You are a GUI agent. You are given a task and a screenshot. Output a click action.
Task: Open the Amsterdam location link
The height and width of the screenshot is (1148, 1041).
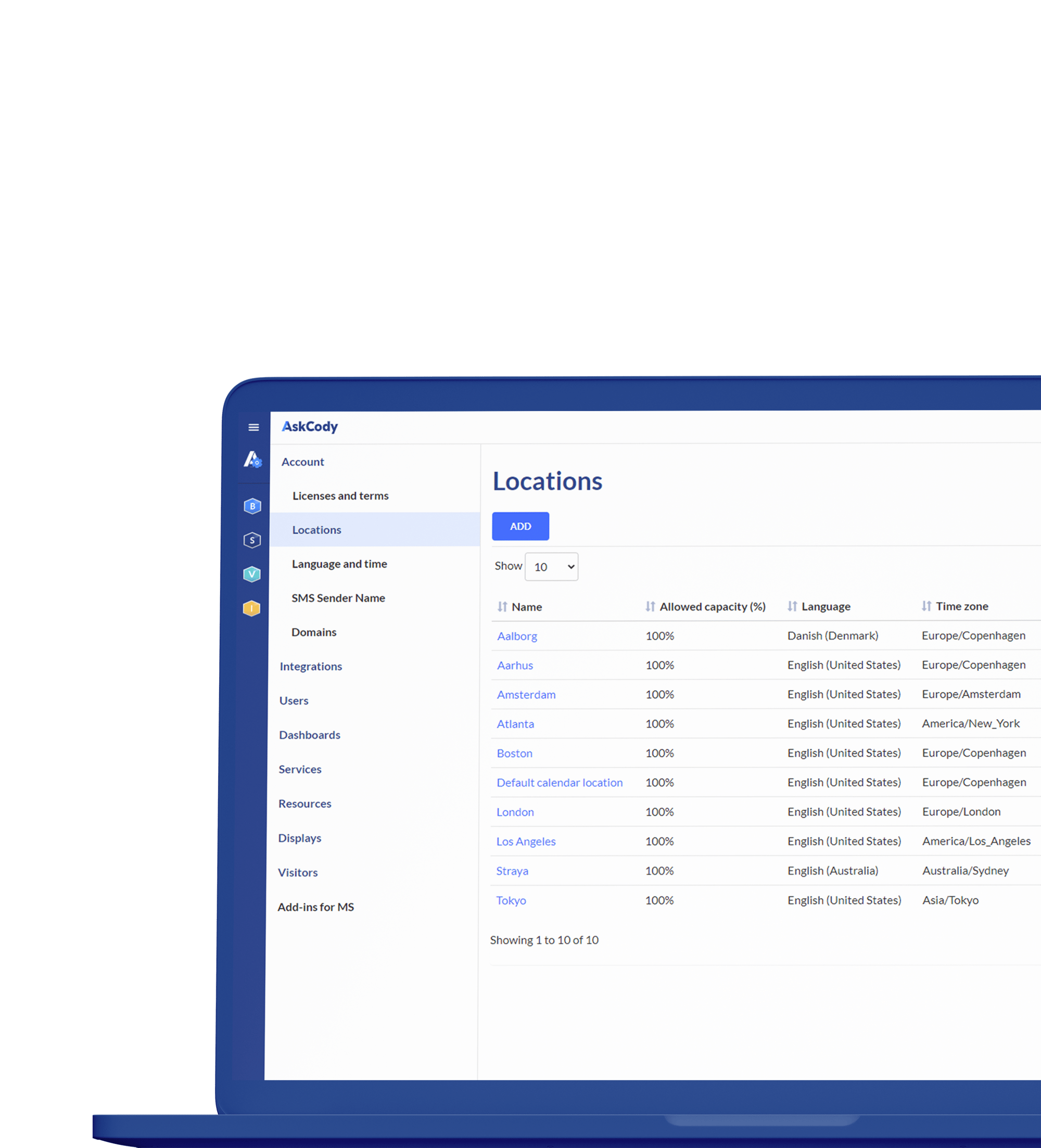526,695
